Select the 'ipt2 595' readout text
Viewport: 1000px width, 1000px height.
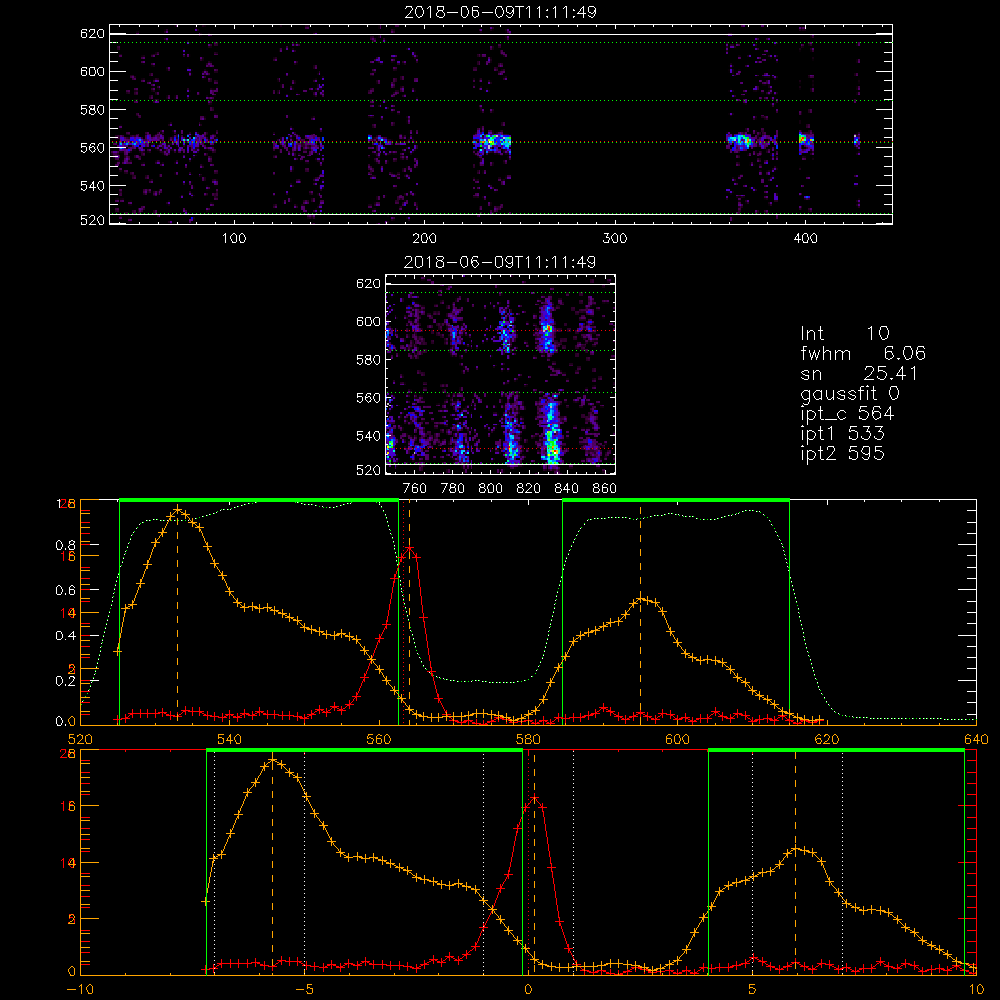click(842, 453)
